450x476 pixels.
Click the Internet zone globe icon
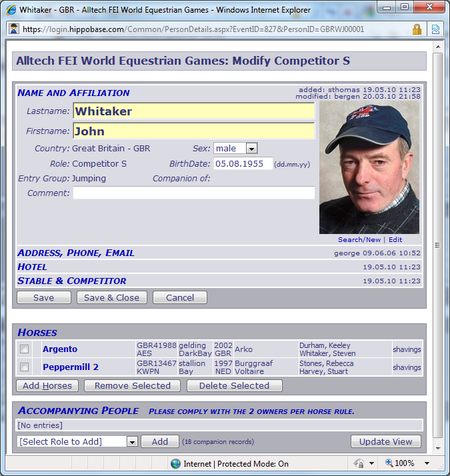point(175,463)
